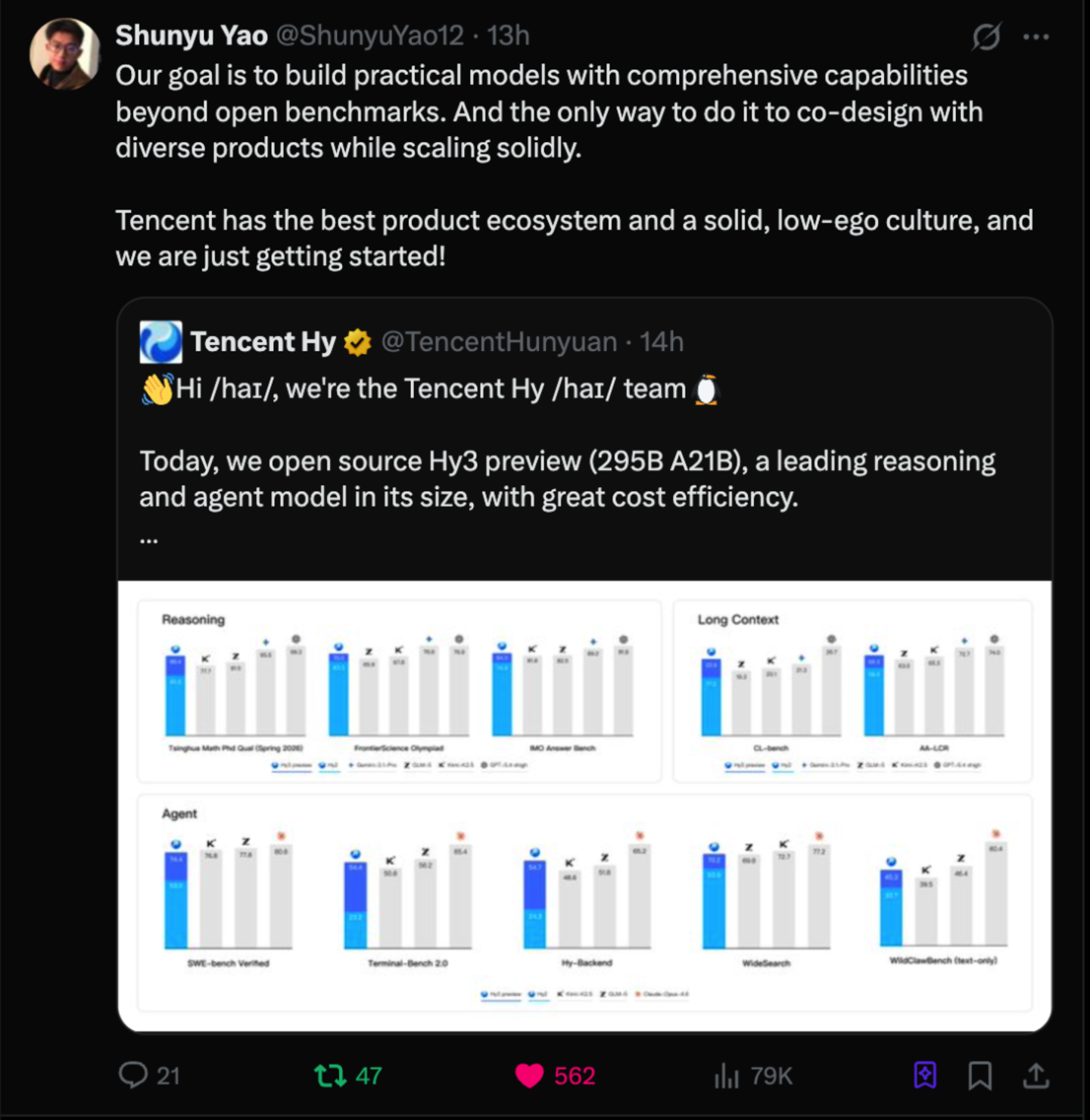
Task: Click the 14h quoted post timestamp
Action: [x=662, y=342]
